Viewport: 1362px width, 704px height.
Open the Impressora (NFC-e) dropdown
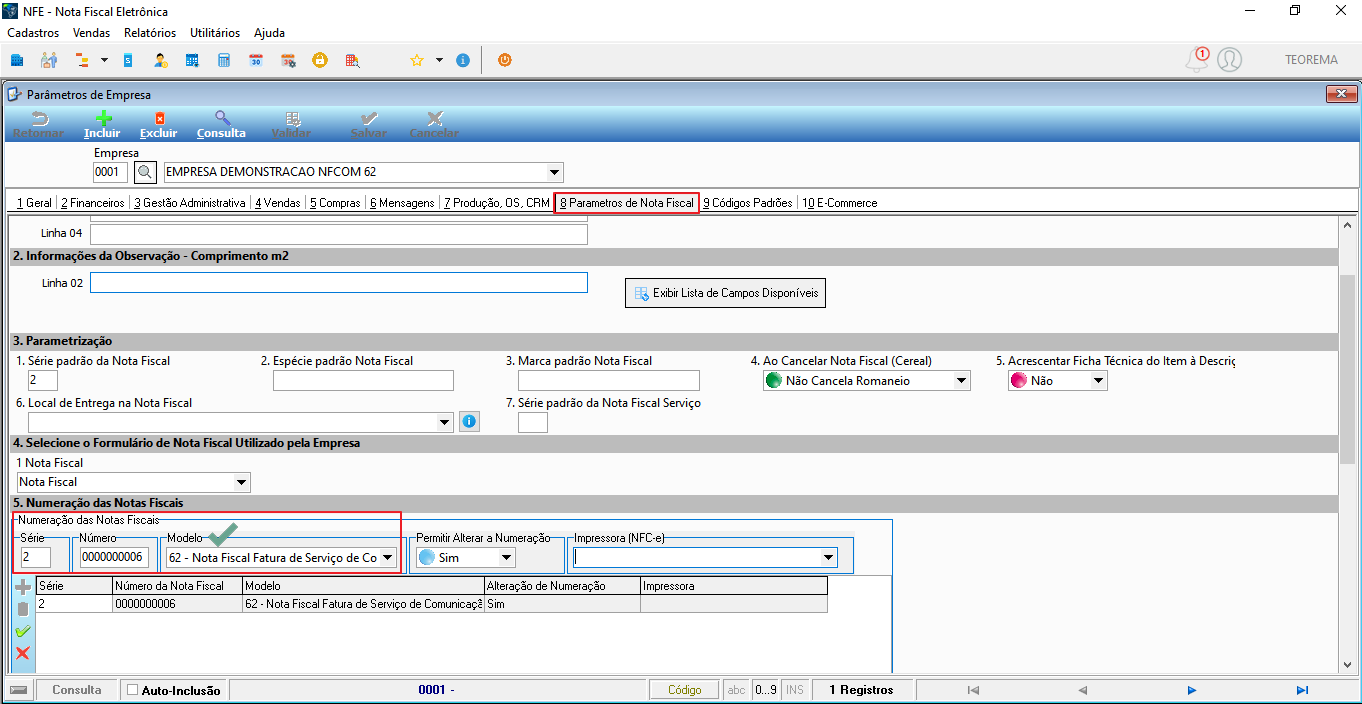pyautogui.click(x=828, y=557)
